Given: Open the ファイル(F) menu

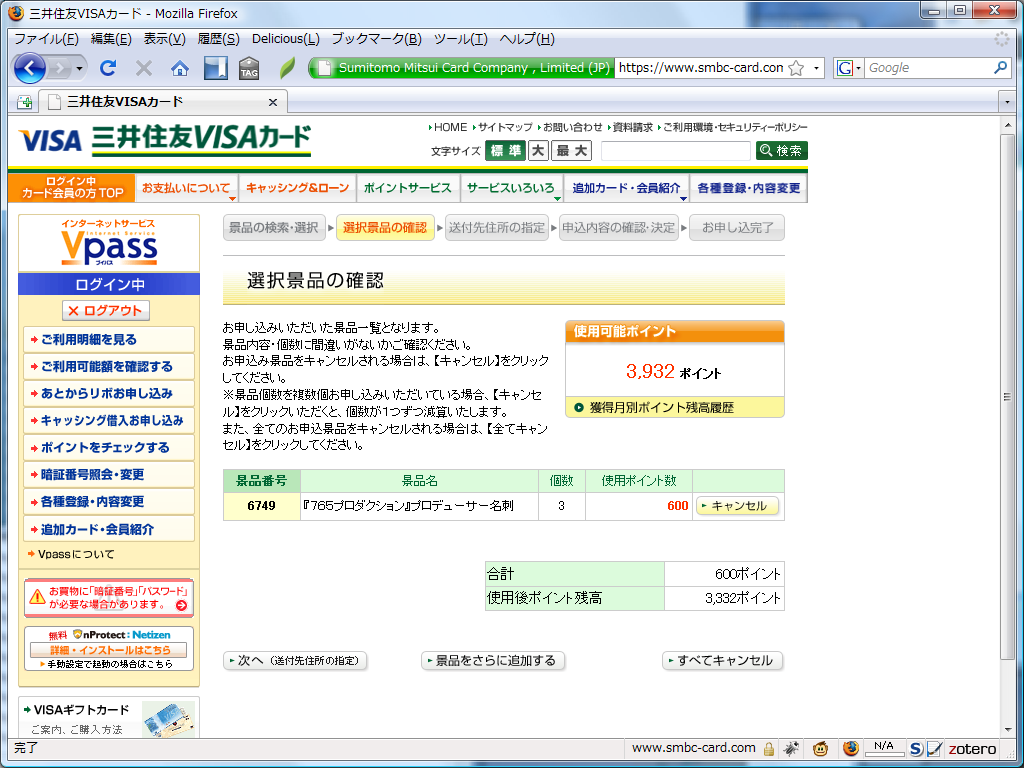Looking at the screenshot, I should click(x=46, y=39).
